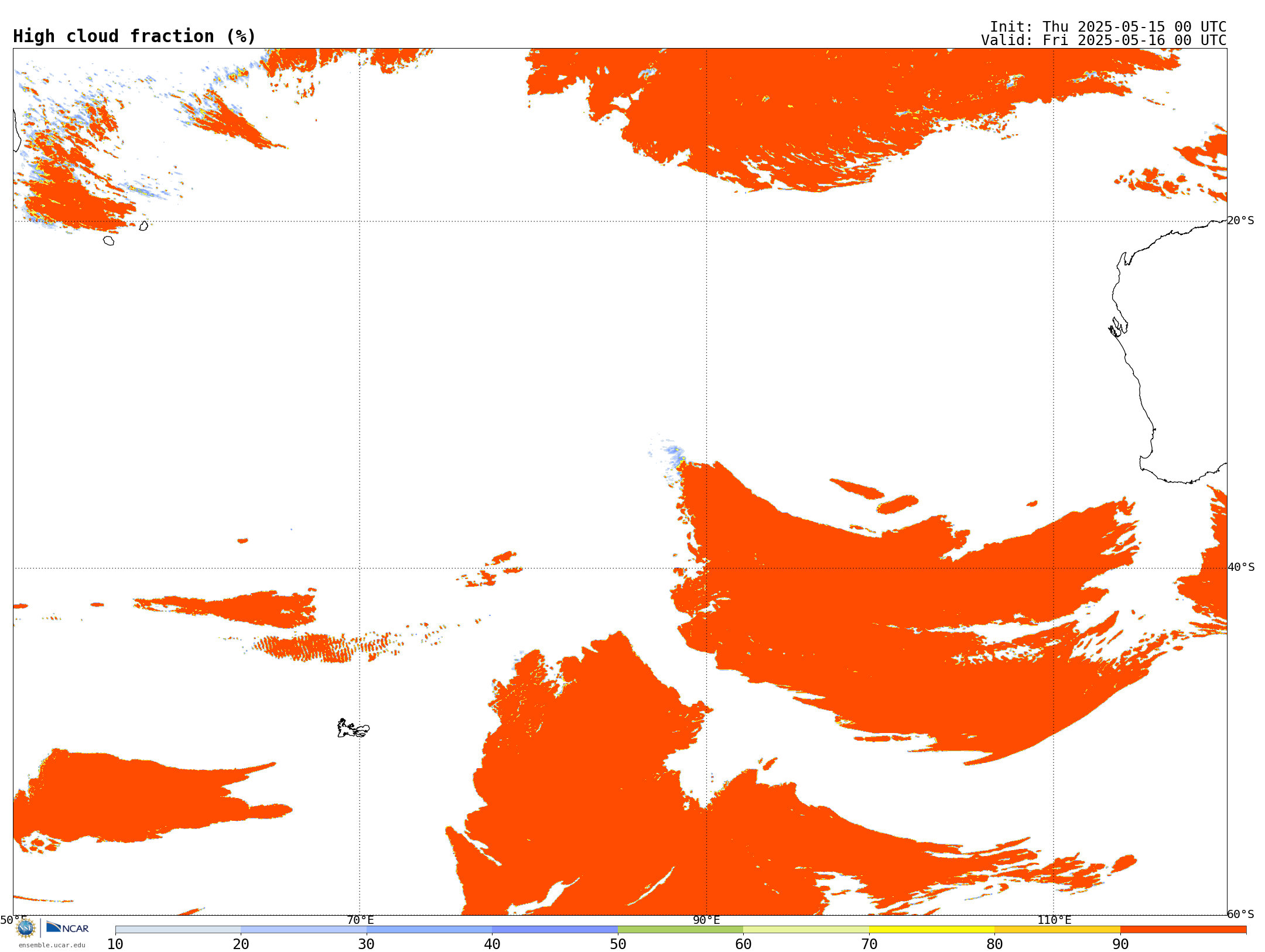Click the NSF logo icon
The width and height of the screenshot is (1265, 952).
26,928
